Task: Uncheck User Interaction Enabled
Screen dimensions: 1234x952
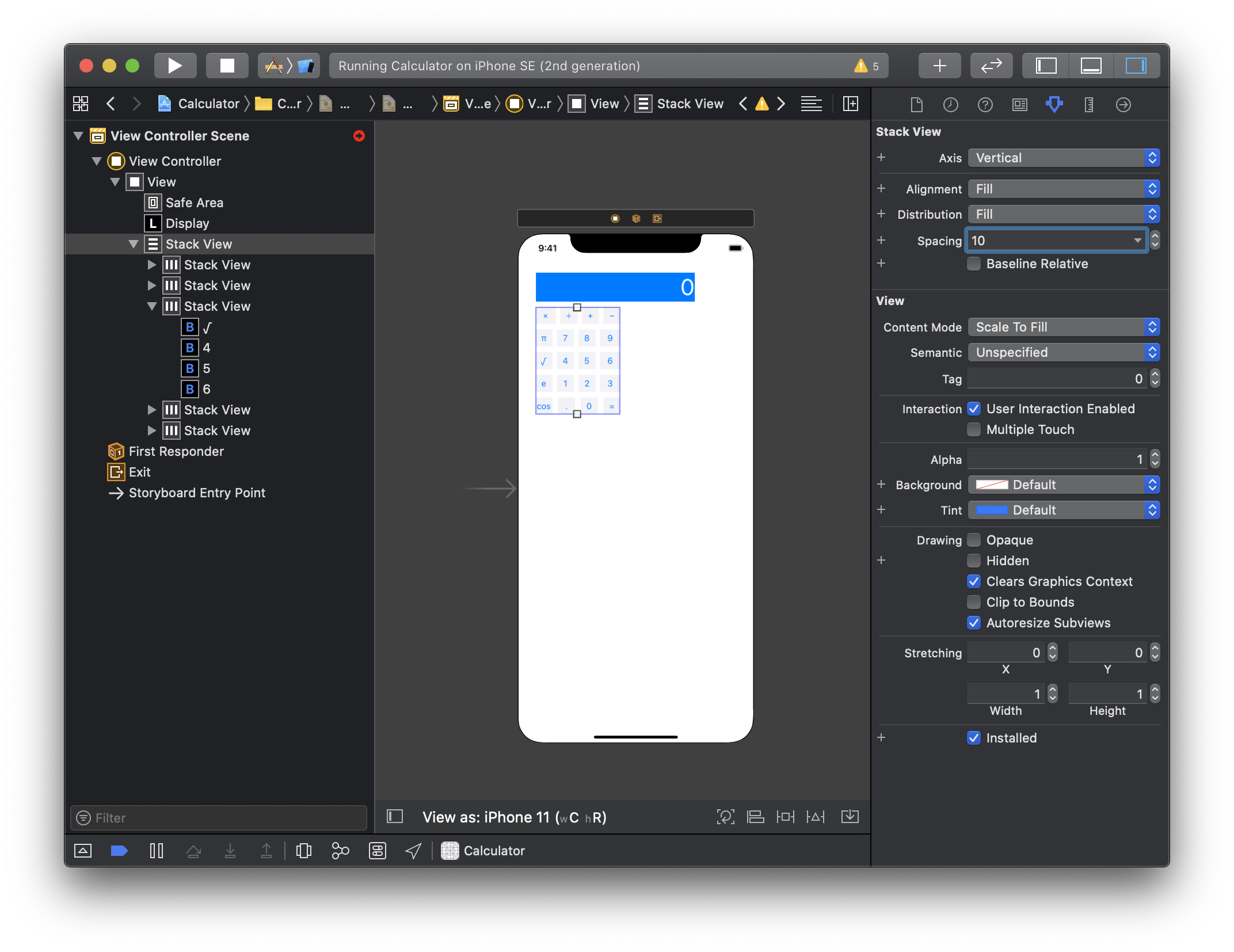Action: (x=974, y=409)
